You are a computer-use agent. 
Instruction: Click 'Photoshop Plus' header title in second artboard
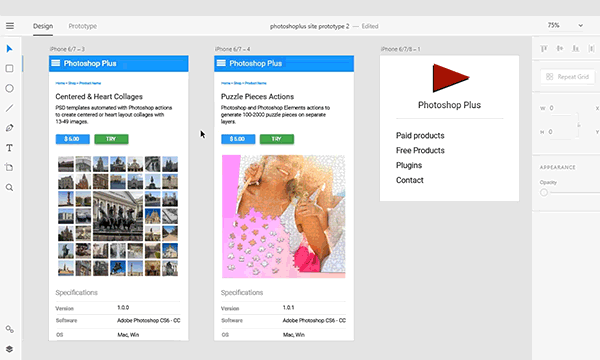coord(256,64)
